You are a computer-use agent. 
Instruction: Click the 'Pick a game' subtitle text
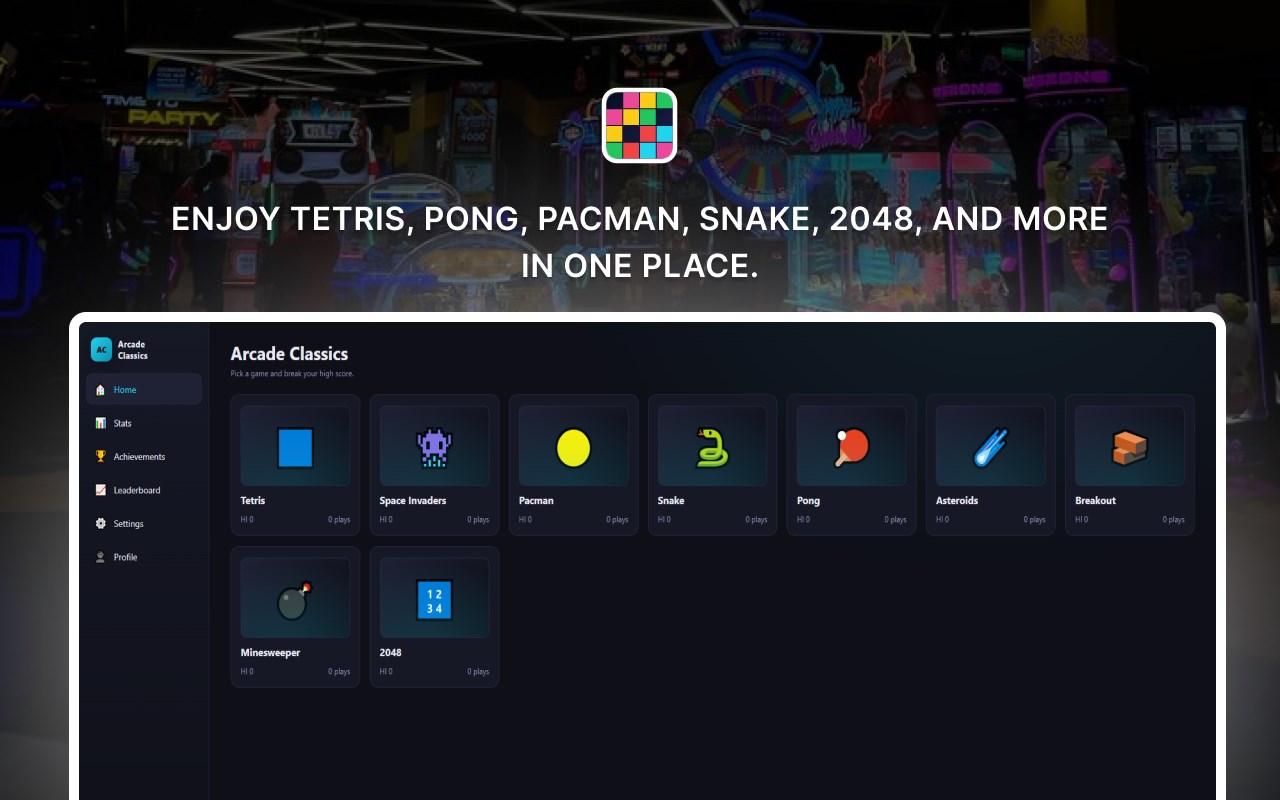pyautogui.click(x=292, y=374)
